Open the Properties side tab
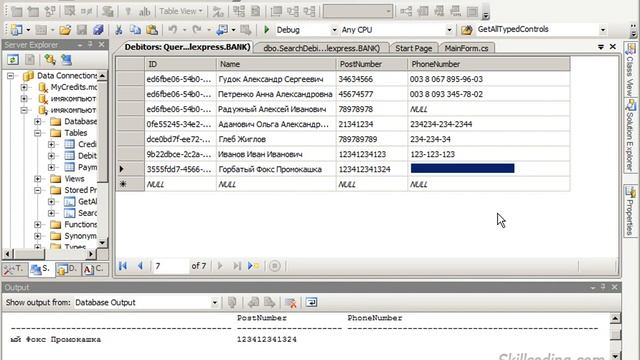 pos(631,211)
